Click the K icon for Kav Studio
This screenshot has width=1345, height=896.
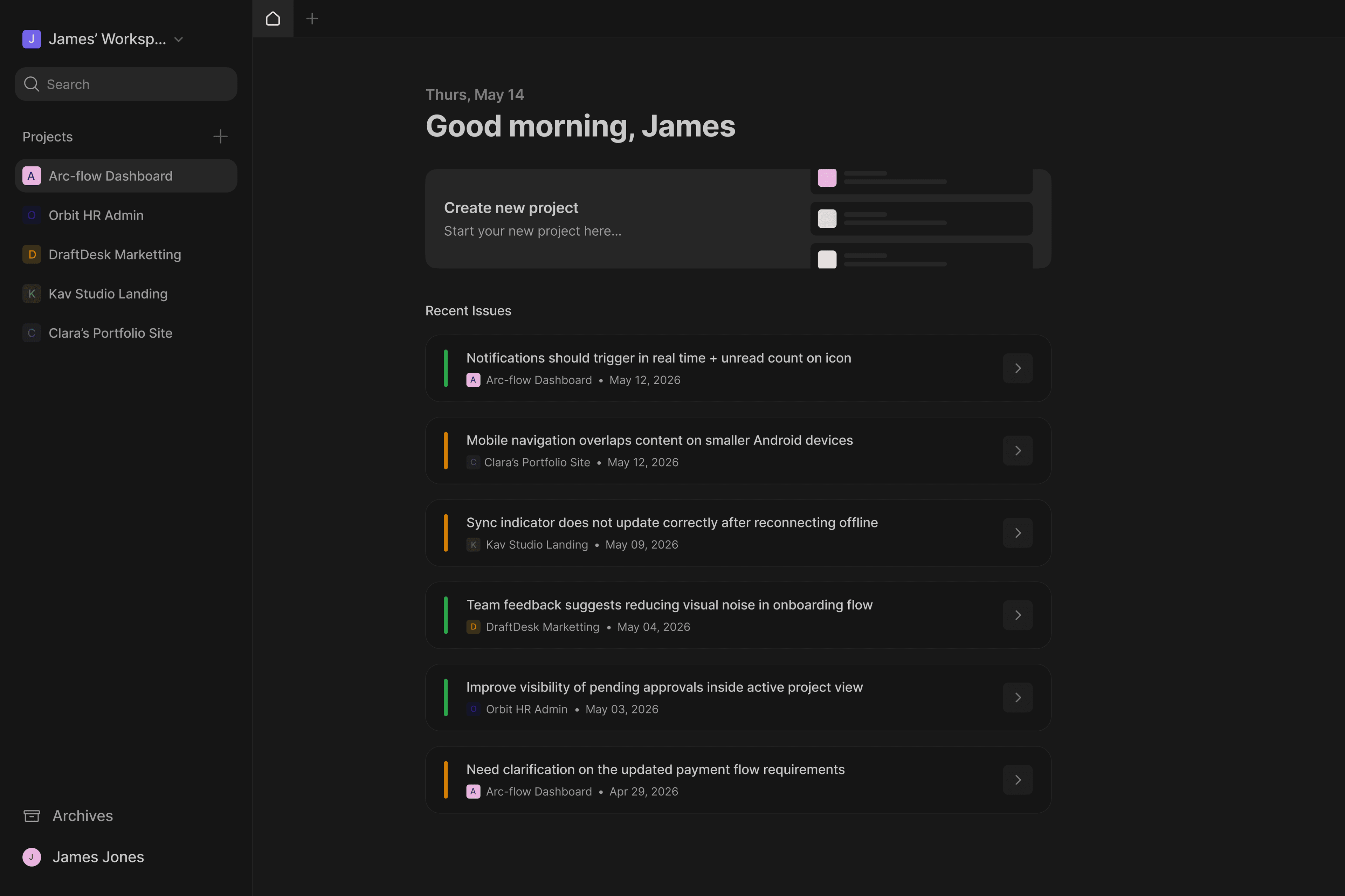32,294
